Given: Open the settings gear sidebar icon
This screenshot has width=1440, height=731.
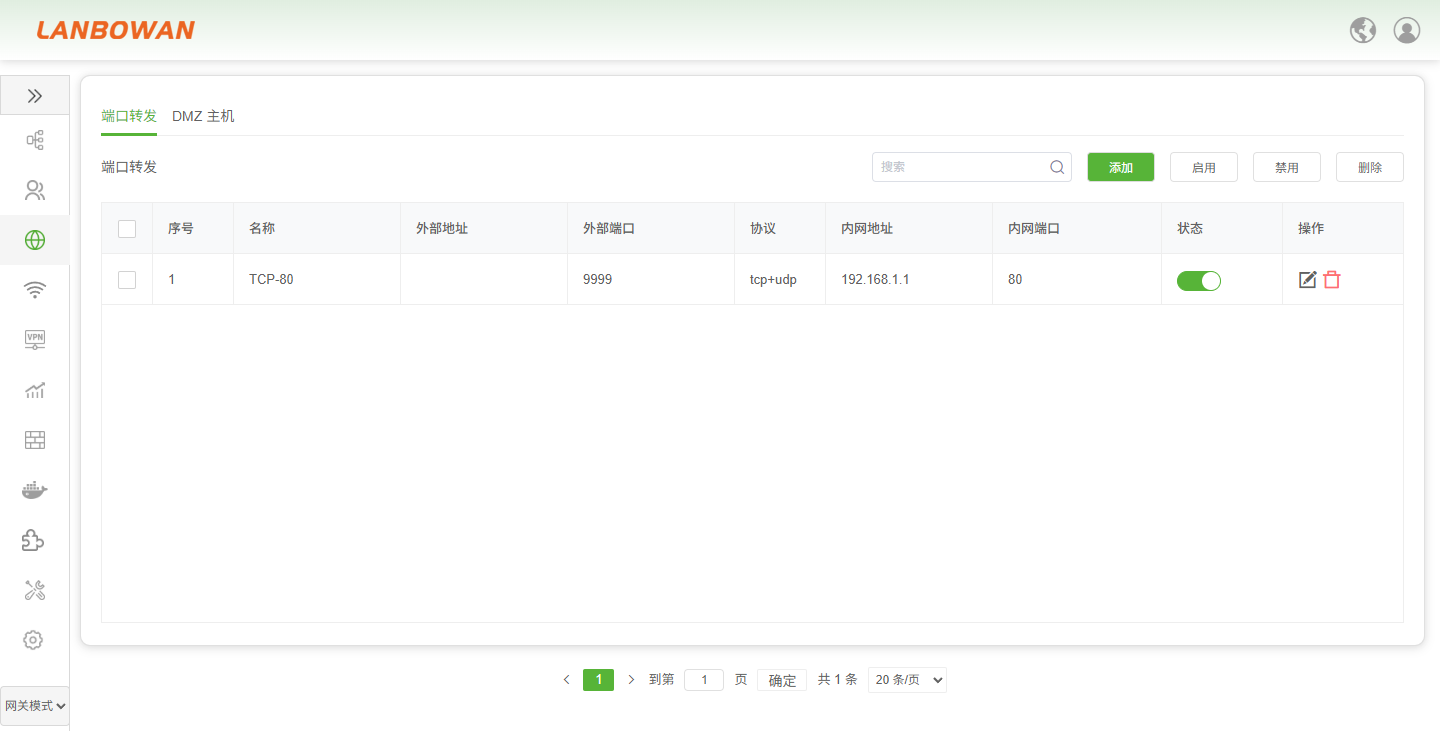Looking at the screenshot, I should pyautogui.click(x=33, y=640).
